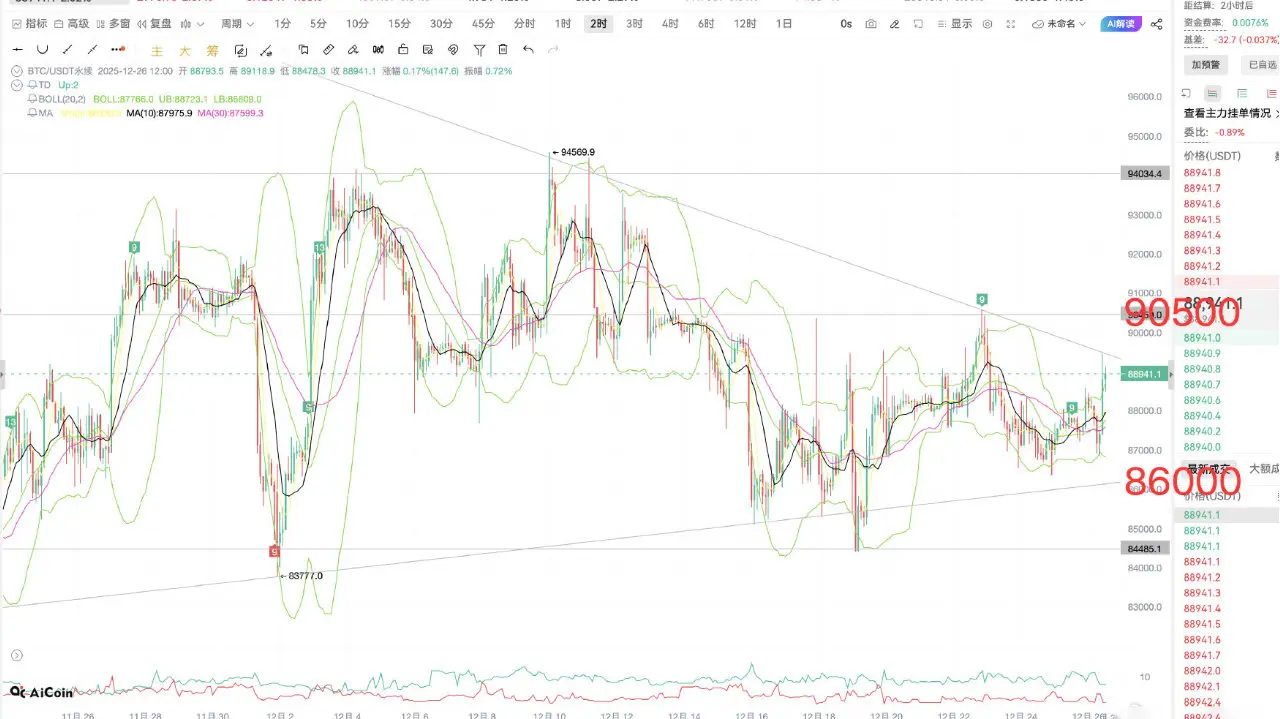Switch to the 1时 timeframe
1280x719 pixels.
[563, 24]
